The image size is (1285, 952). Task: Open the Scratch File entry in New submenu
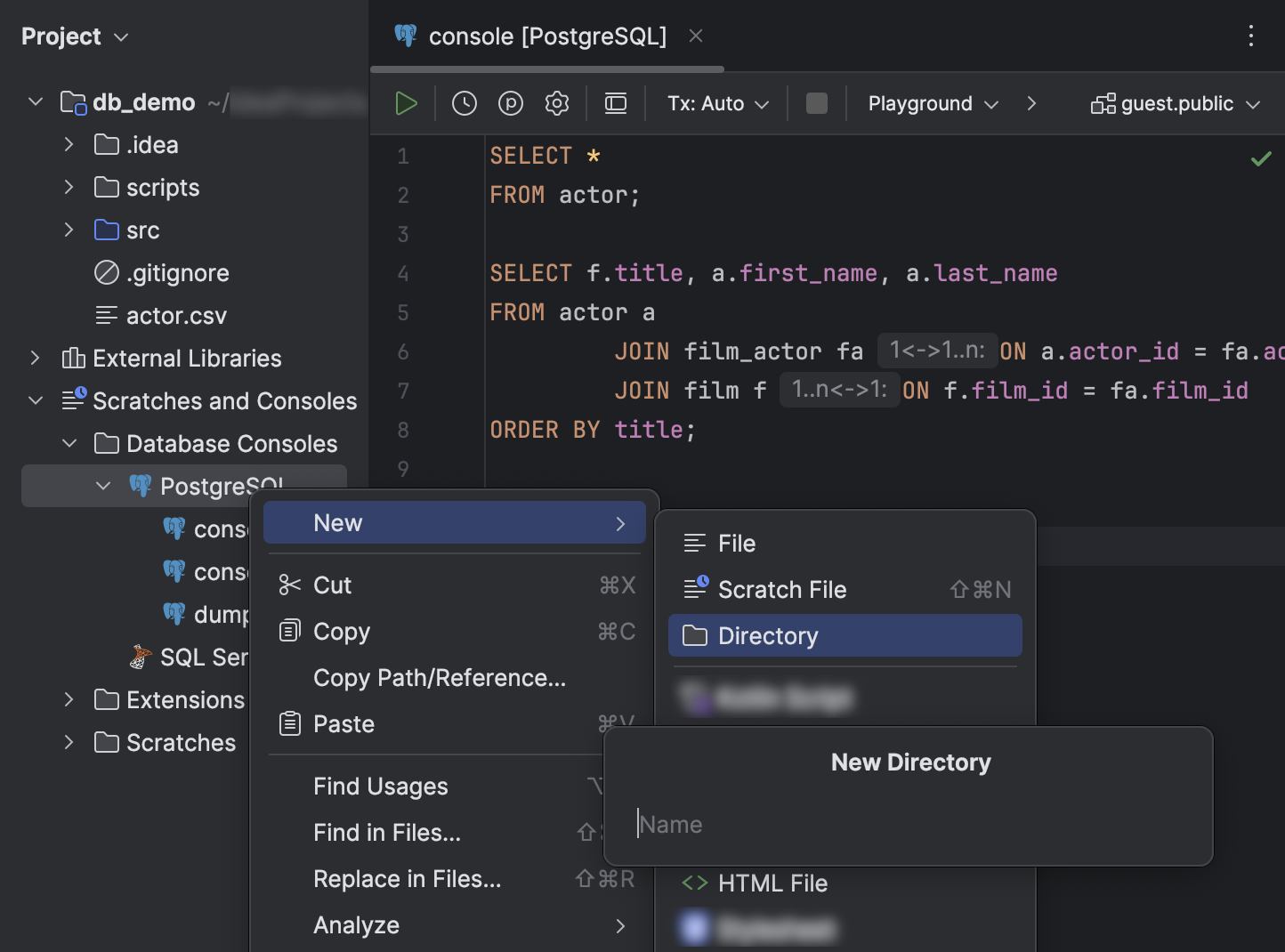781,589
